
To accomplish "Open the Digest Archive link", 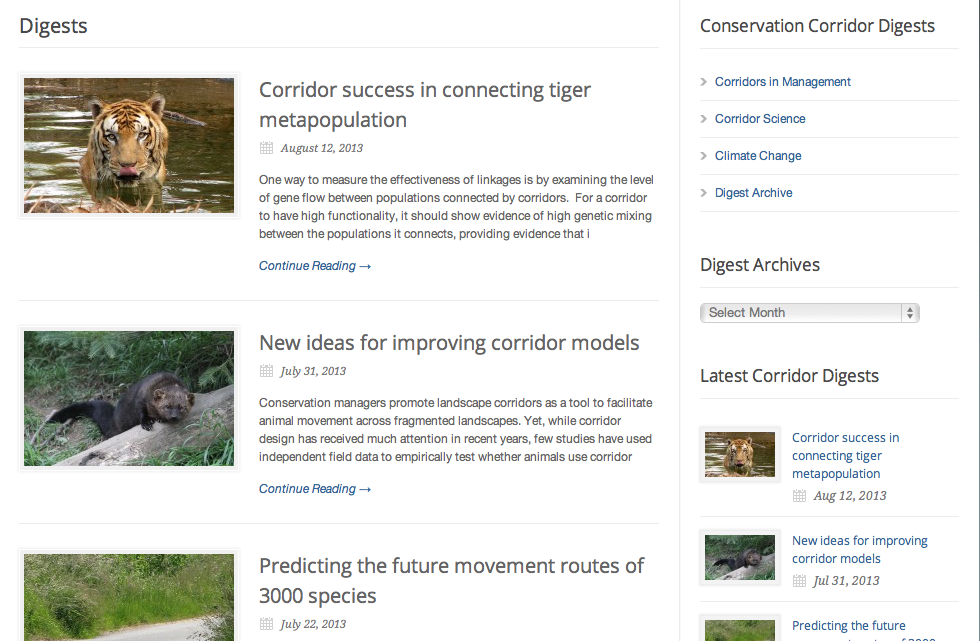I will pos(753,193).
